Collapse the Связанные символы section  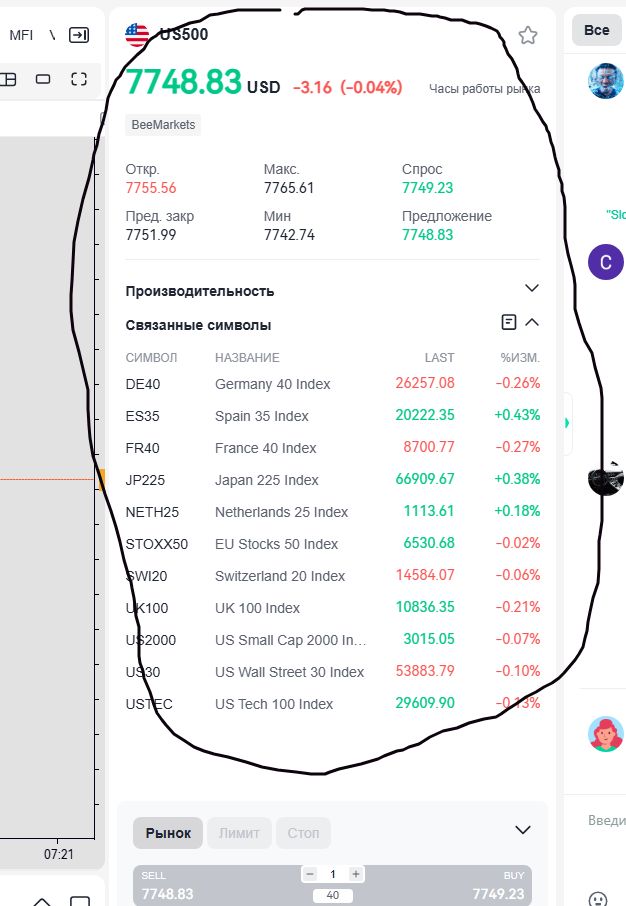pyautogui.click(x=532, y=322)
